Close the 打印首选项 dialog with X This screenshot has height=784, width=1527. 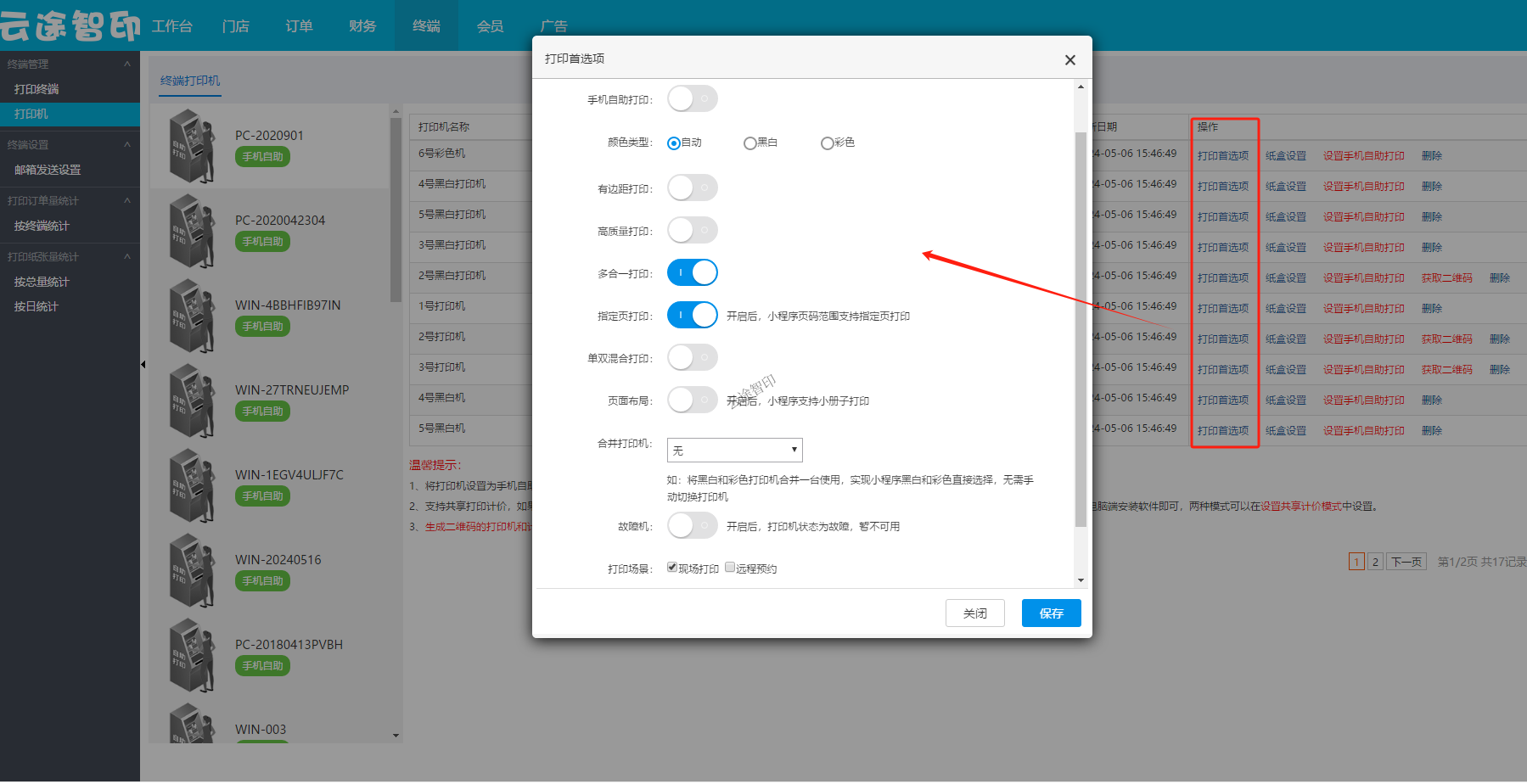click(1069, 59)
